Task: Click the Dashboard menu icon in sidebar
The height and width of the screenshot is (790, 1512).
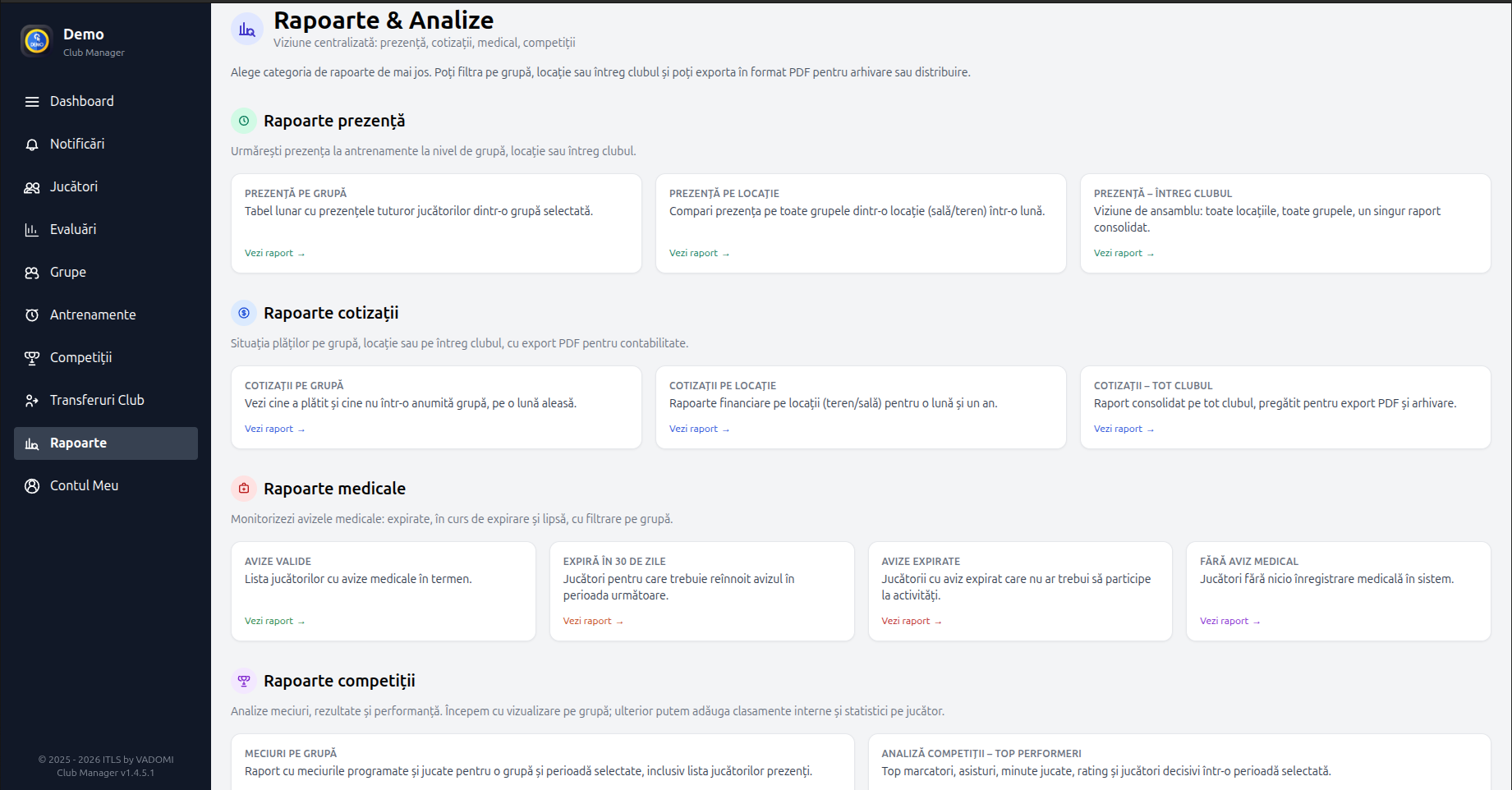Action: point(32,102)
